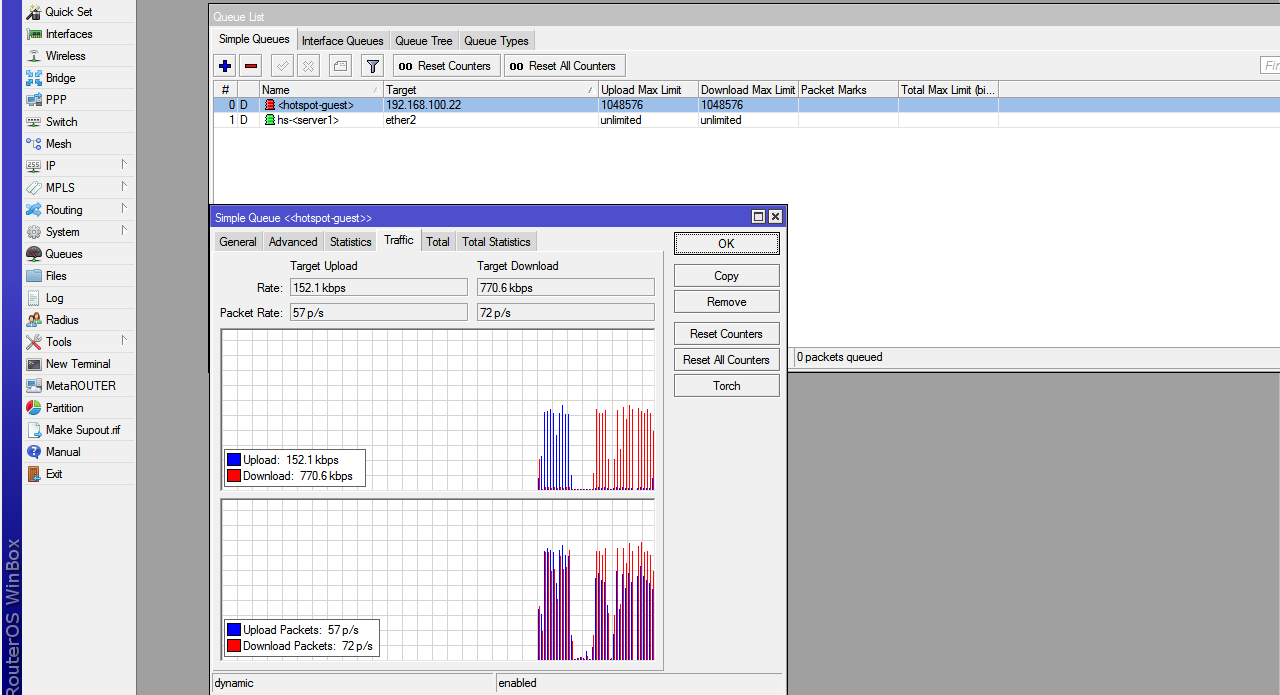The height and width of the screenshot is (695, 1280).
Task: Select the Simple Queues tab
Action: pos(254,39)
